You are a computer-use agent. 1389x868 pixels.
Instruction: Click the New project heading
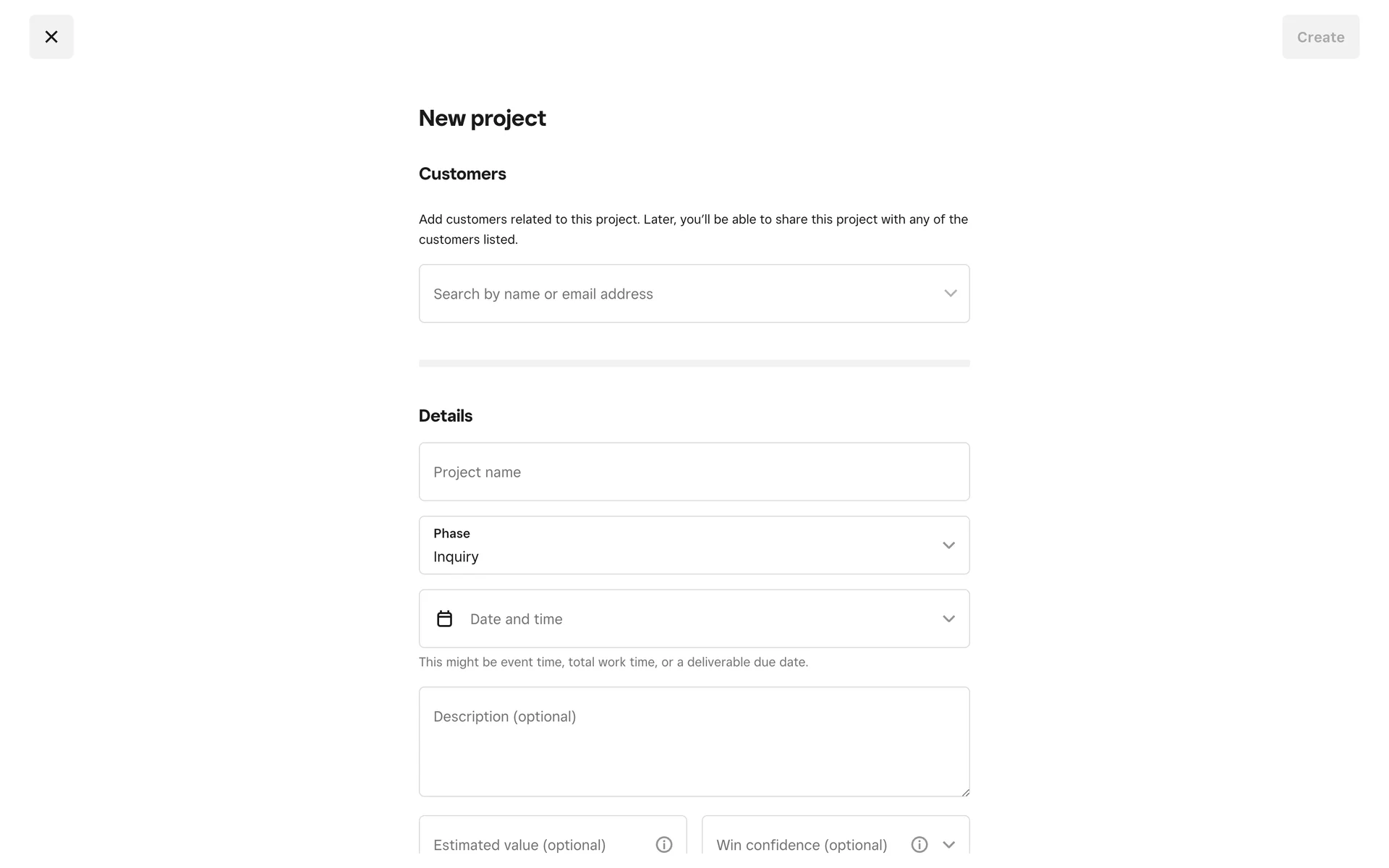tap(482, 119)
